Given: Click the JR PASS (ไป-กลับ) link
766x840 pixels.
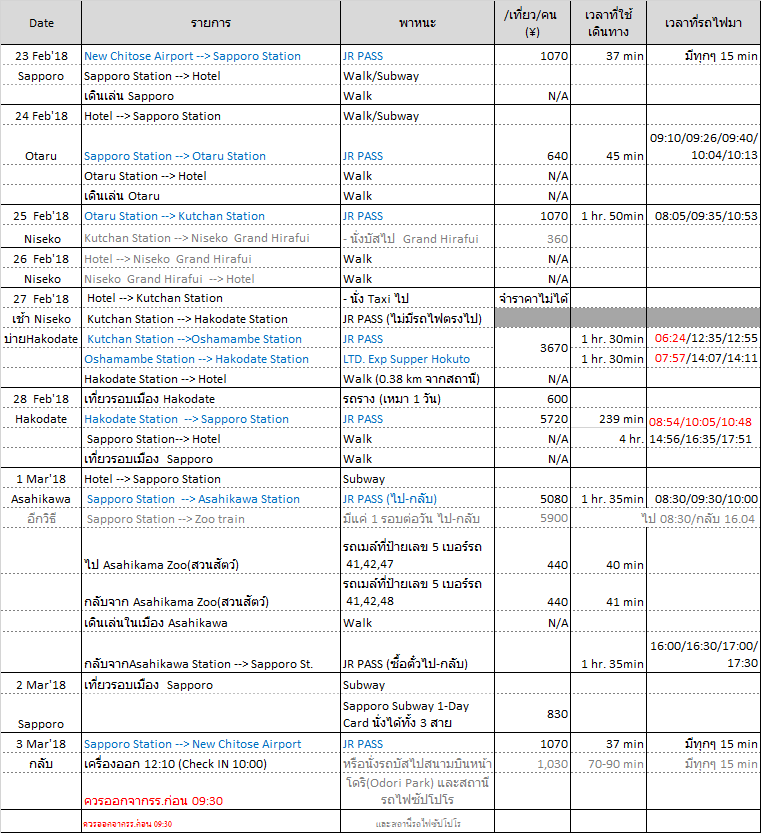Looking at the screenshot, I should click(x=390, y=499).
